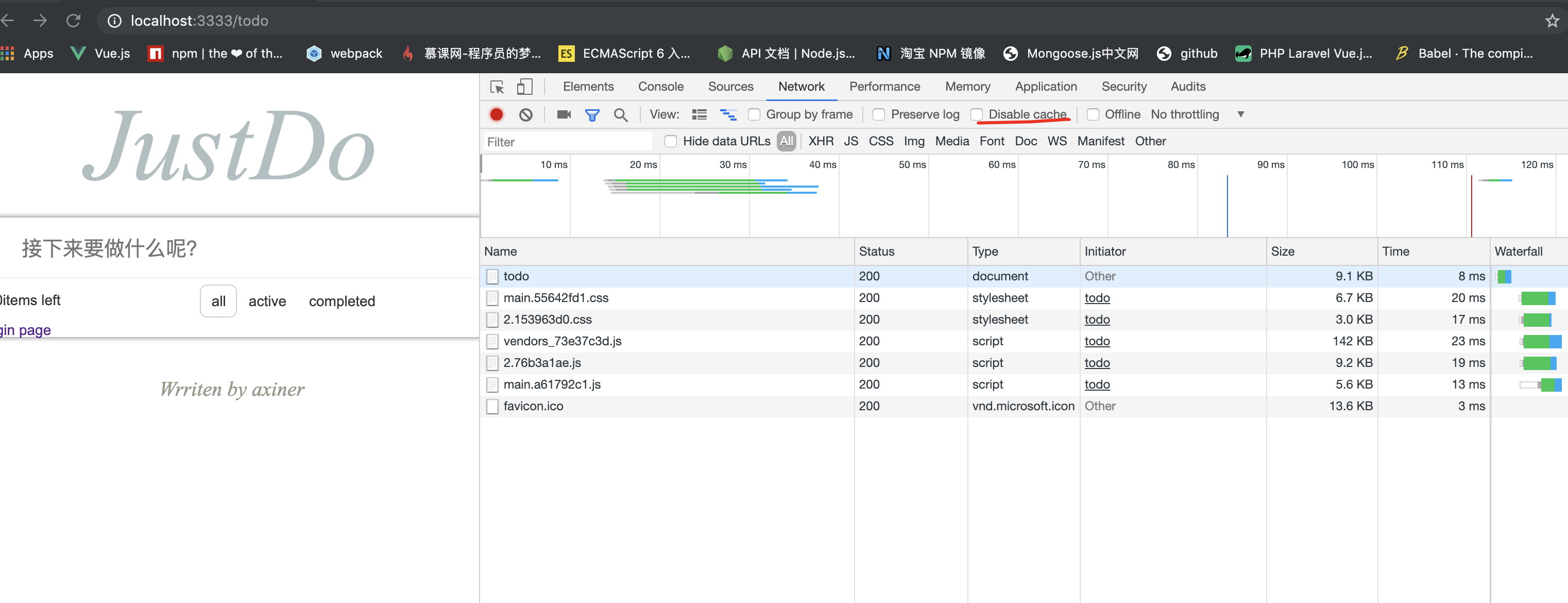Image resolution: width=1568 pixels, height=603 pixels.
Task: Toggle the filter funnel icon
Action: click(x=592, y=114)
